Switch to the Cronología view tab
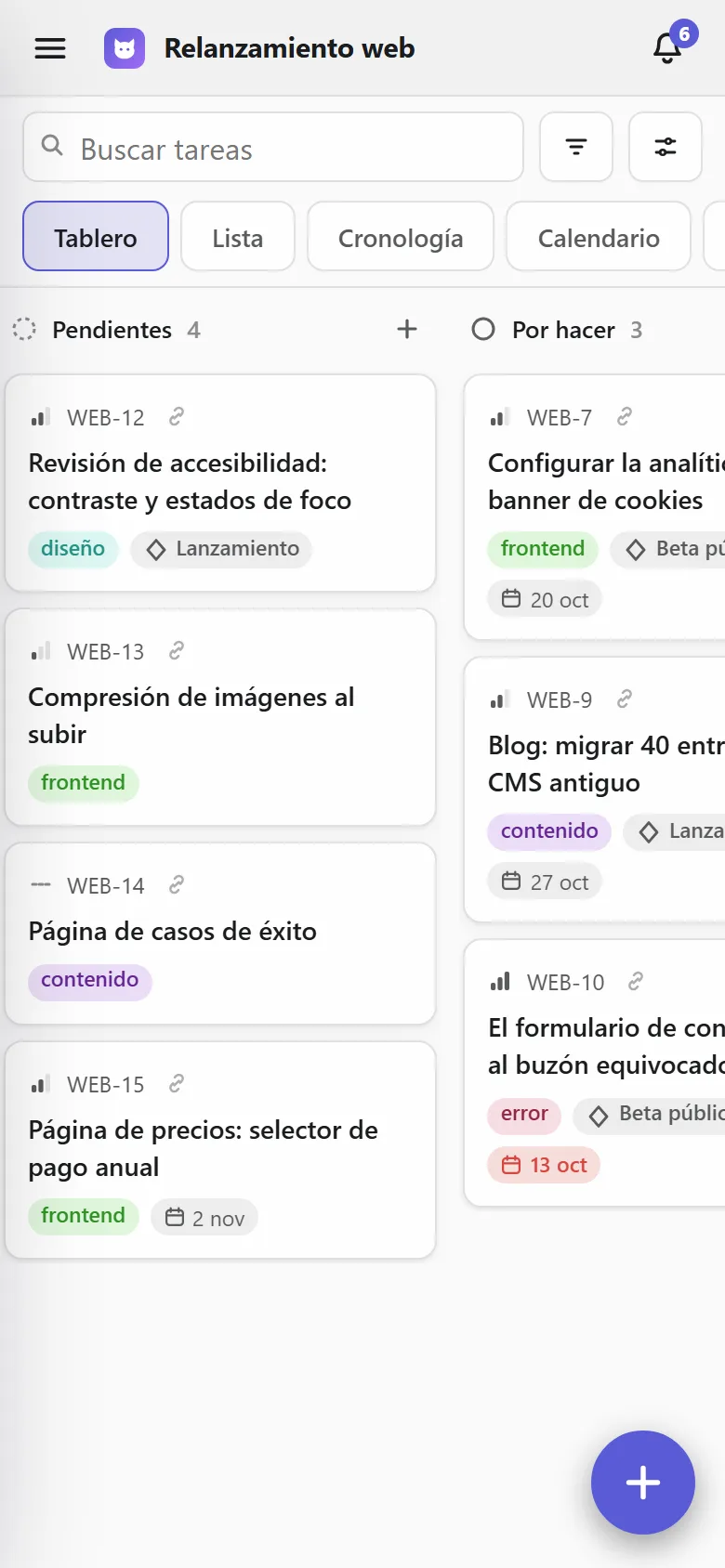725x1568 pixels. tap(401, 236)
